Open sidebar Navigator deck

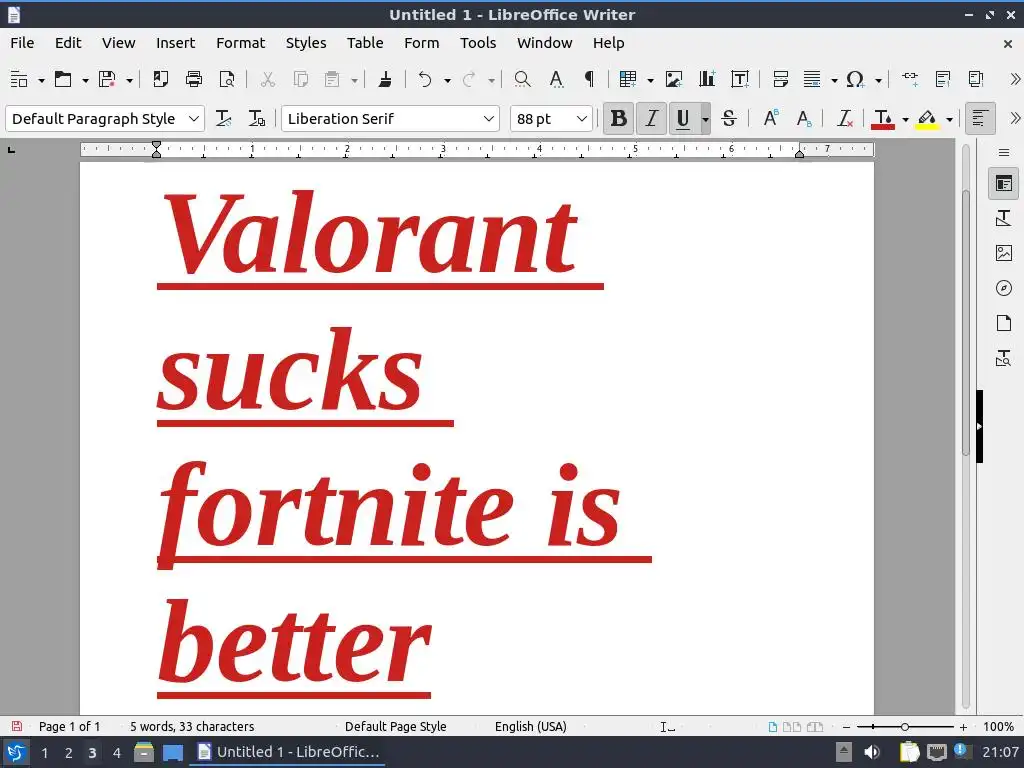click(x=1004, y=288)
